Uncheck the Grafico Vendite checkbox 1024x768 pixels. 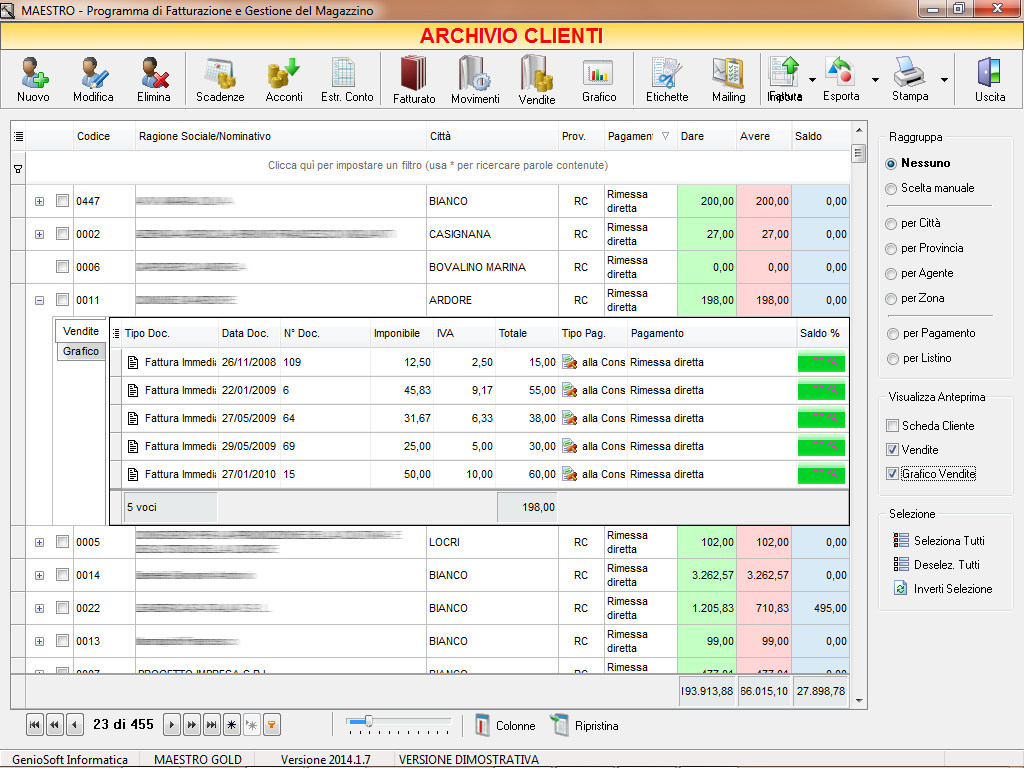click(892, 474)
